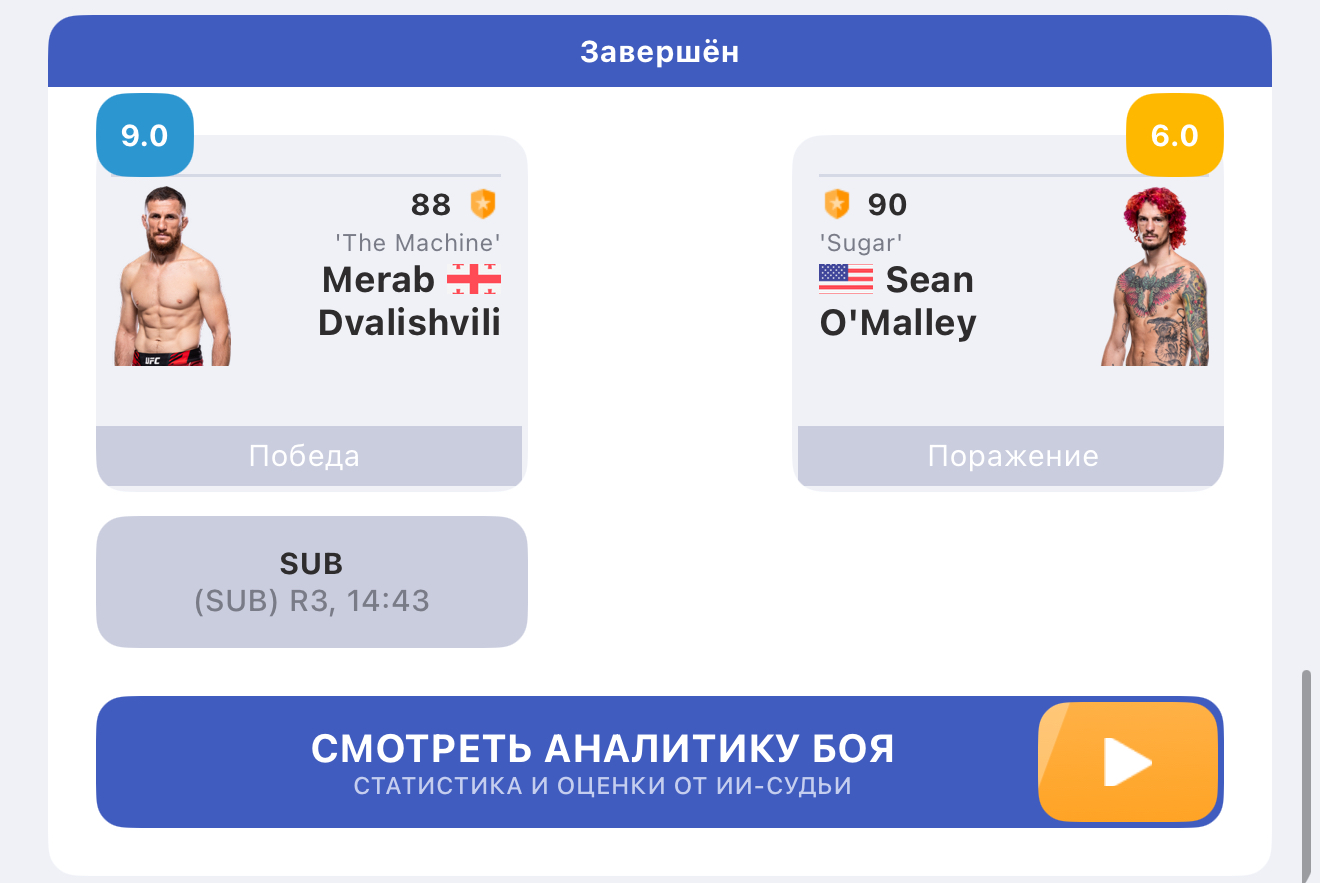Click the Победа result bar

pos(309,456)
